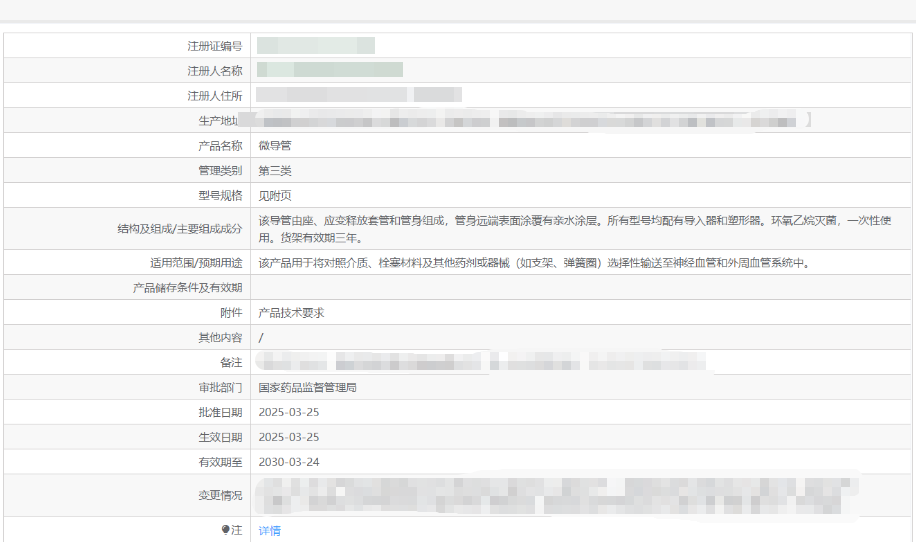Select the 审批部门 label
This screenshot has width=916, height=542.
pyautogui.click(x=220, y=387)
